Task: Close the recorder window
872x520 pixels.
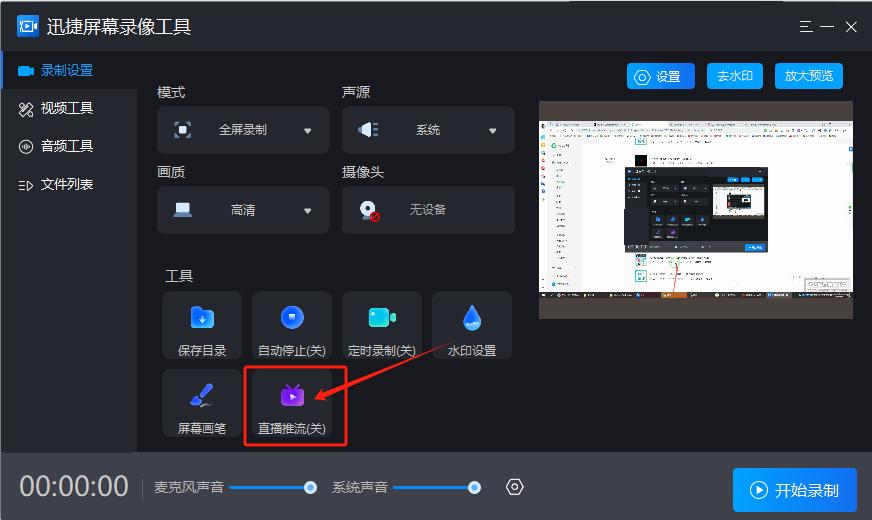Action: pos(851,27)
